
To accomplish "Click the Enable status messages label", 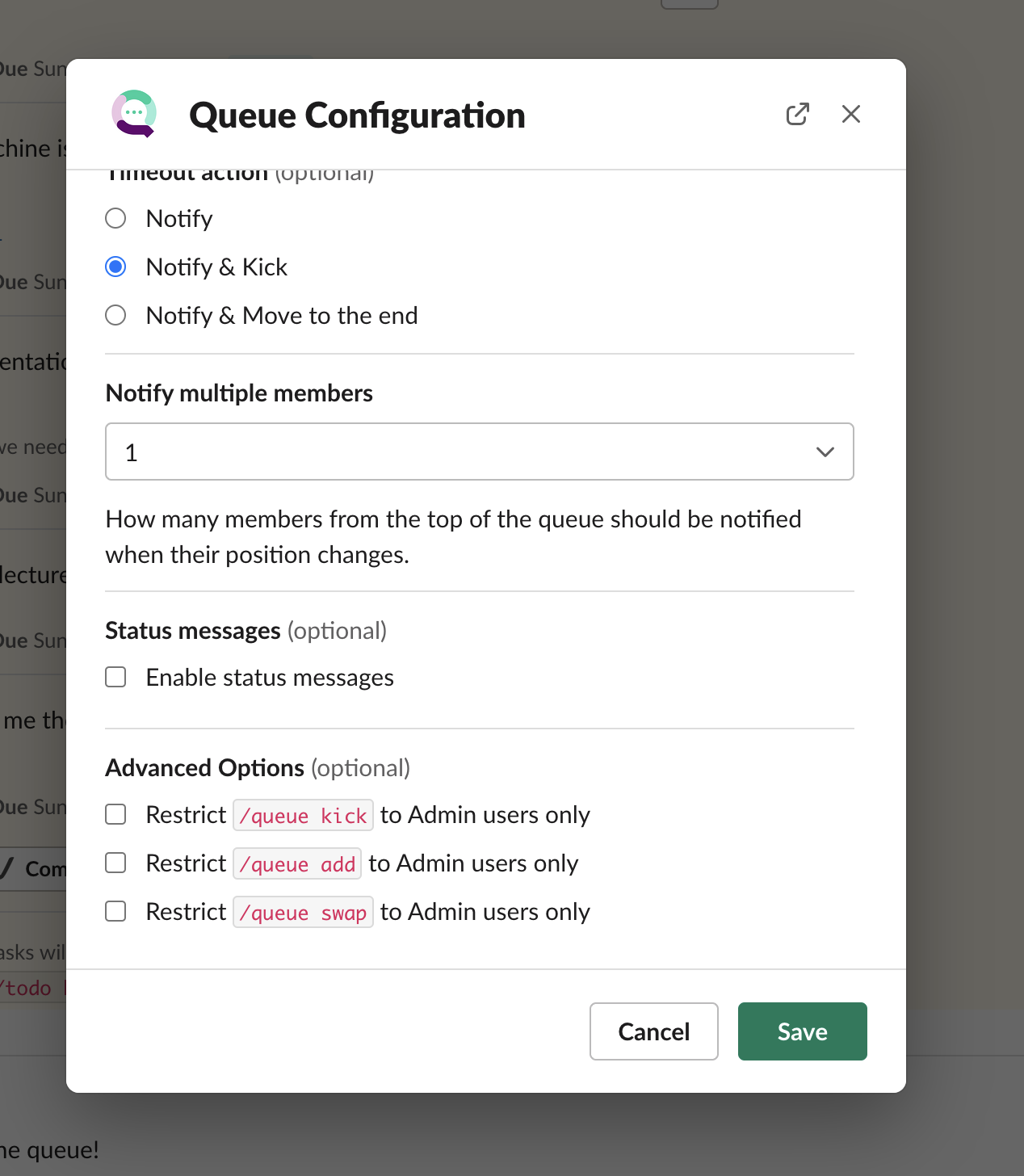I will [270, 677].
